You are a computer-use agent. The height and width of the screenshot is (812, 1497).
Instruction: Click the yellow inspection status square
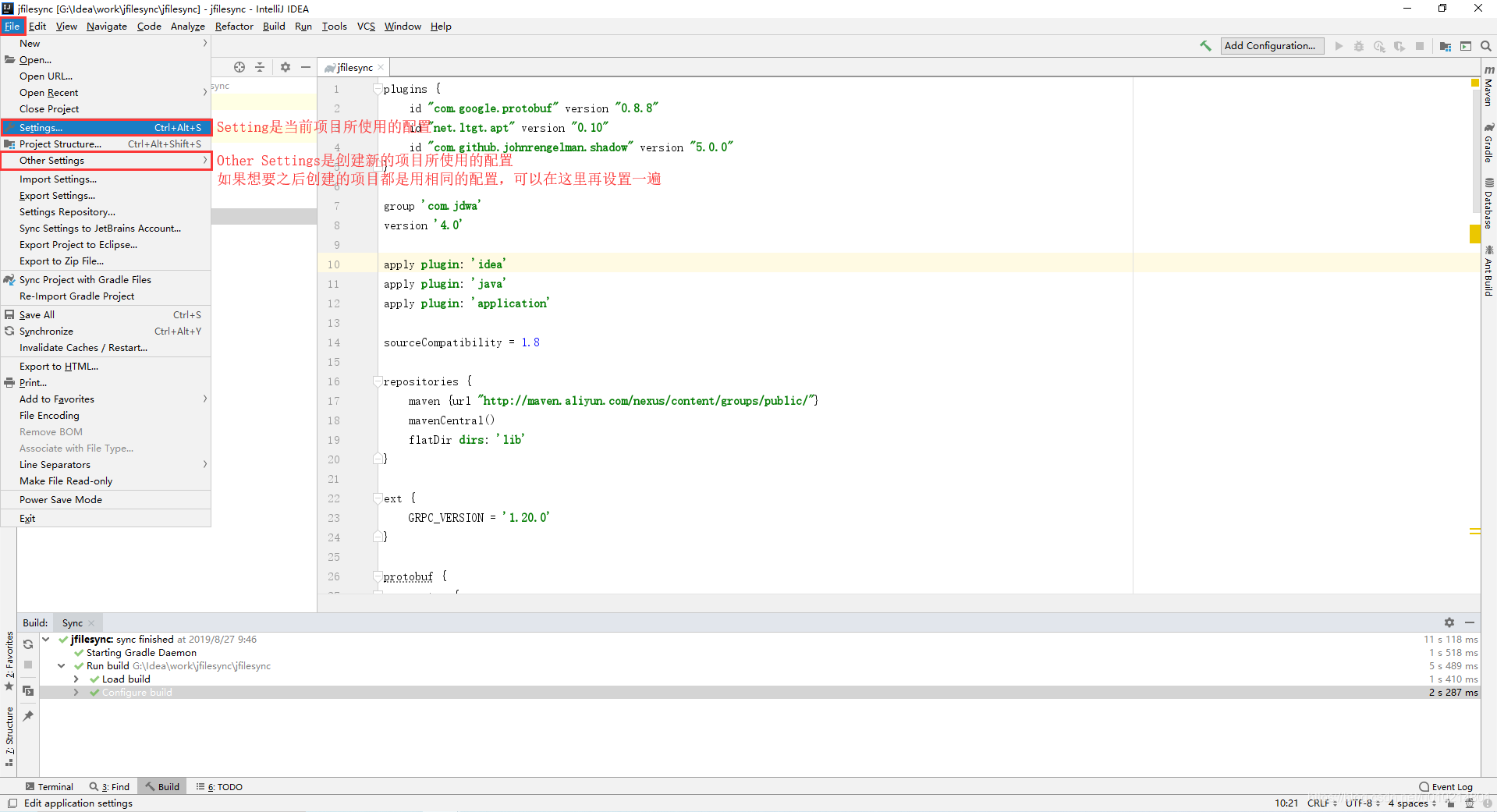1475,83
